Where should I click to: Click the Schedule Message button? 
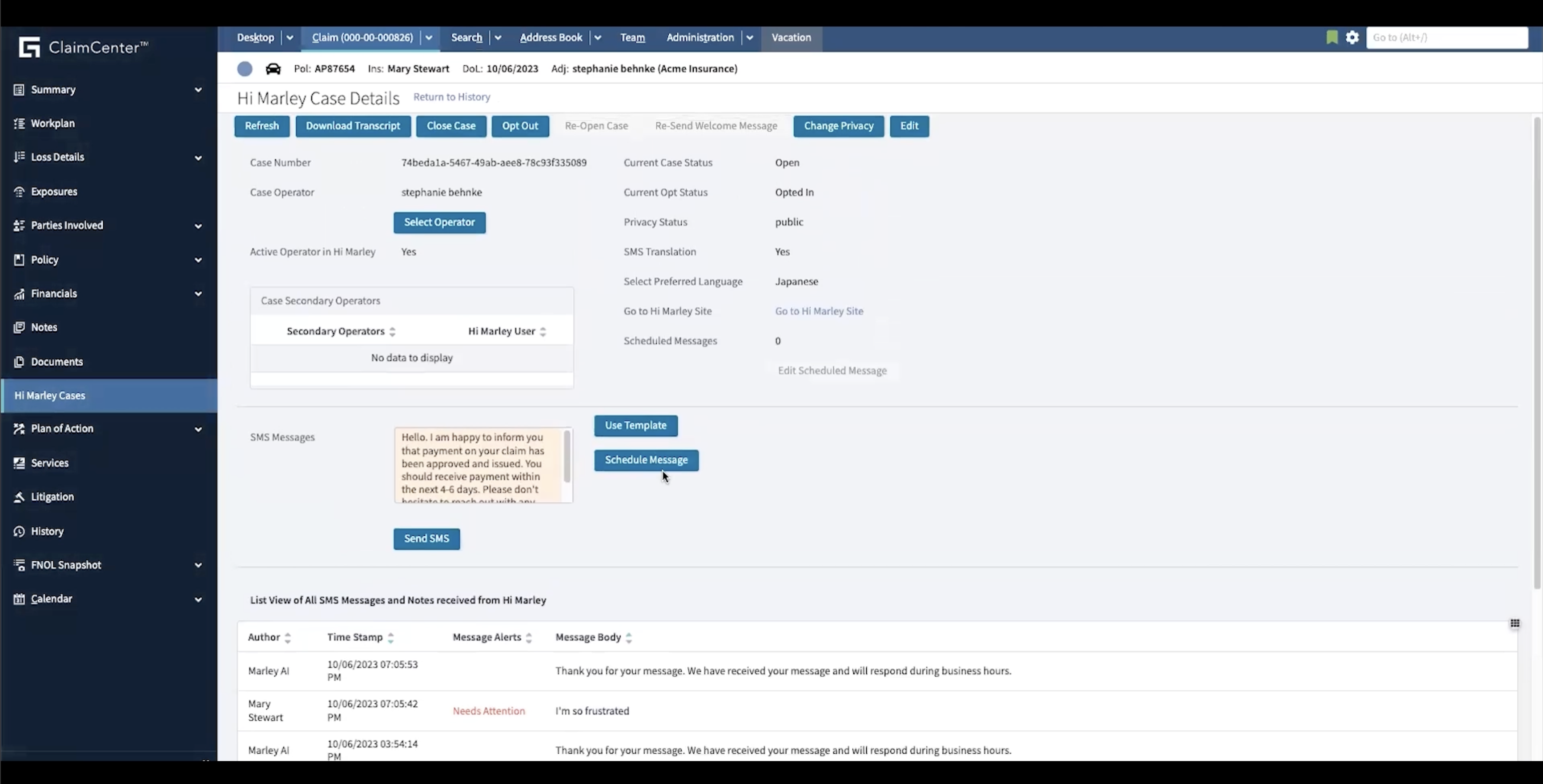[646, 460]
